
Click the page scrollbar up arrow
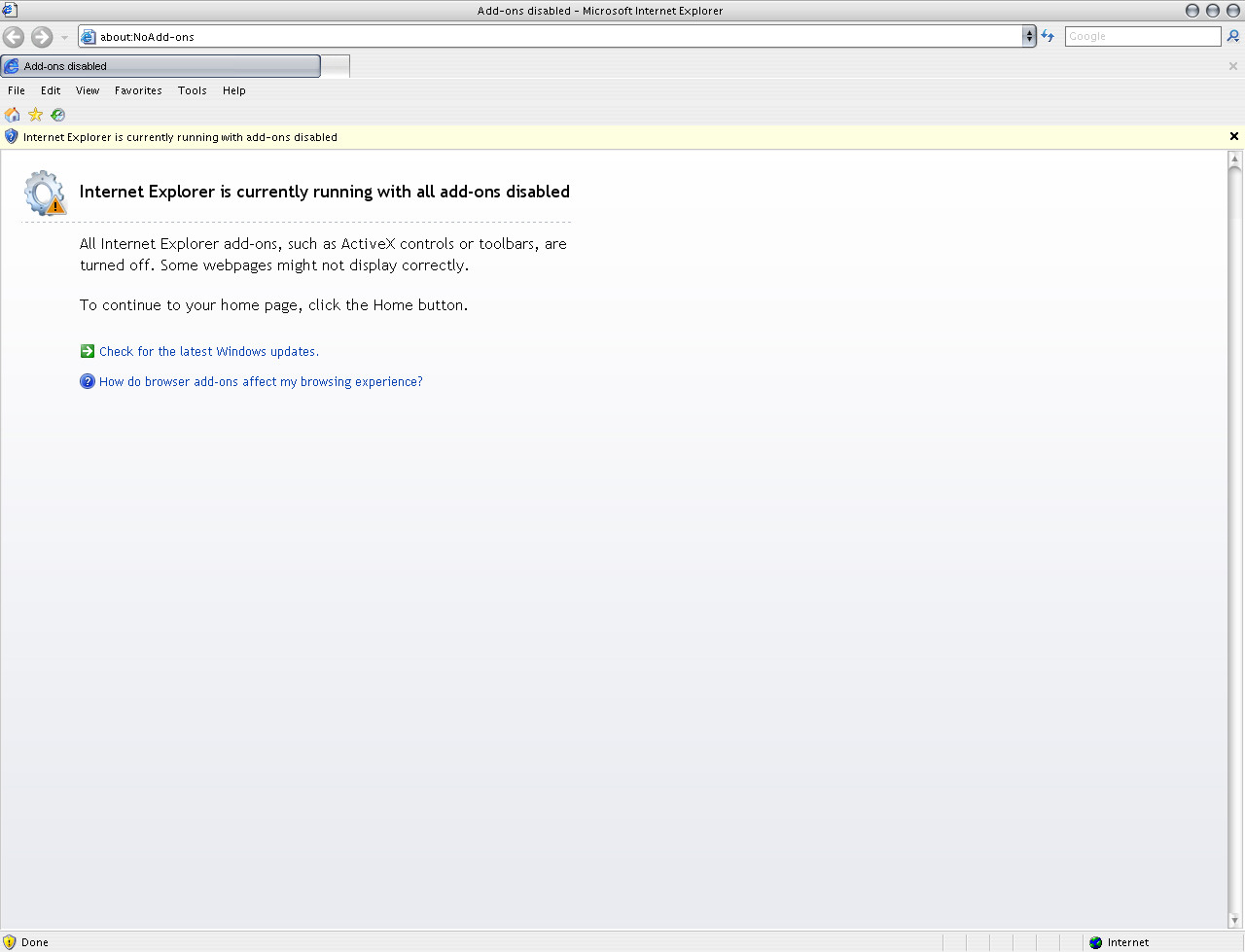[x=1235, y=159]
